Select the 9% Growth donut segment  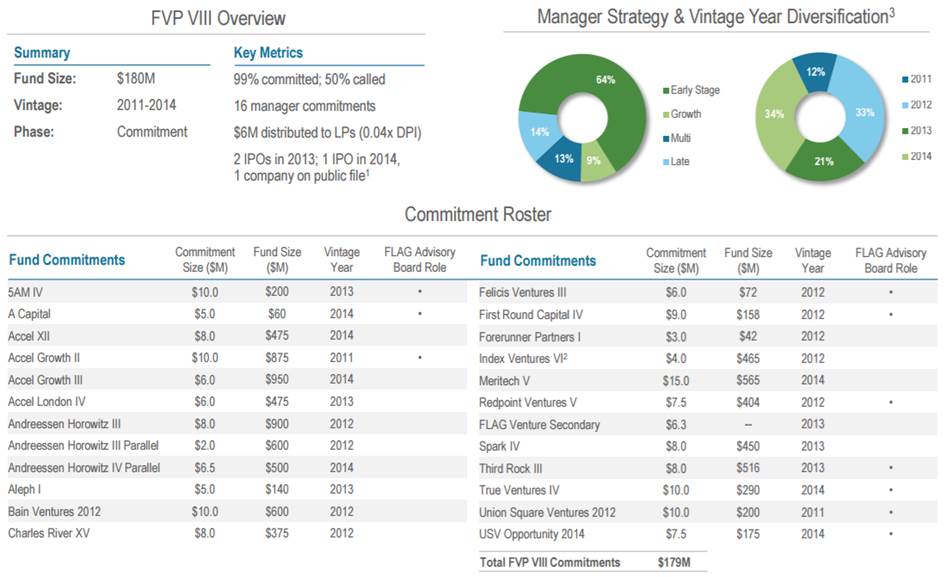(595, 162)
